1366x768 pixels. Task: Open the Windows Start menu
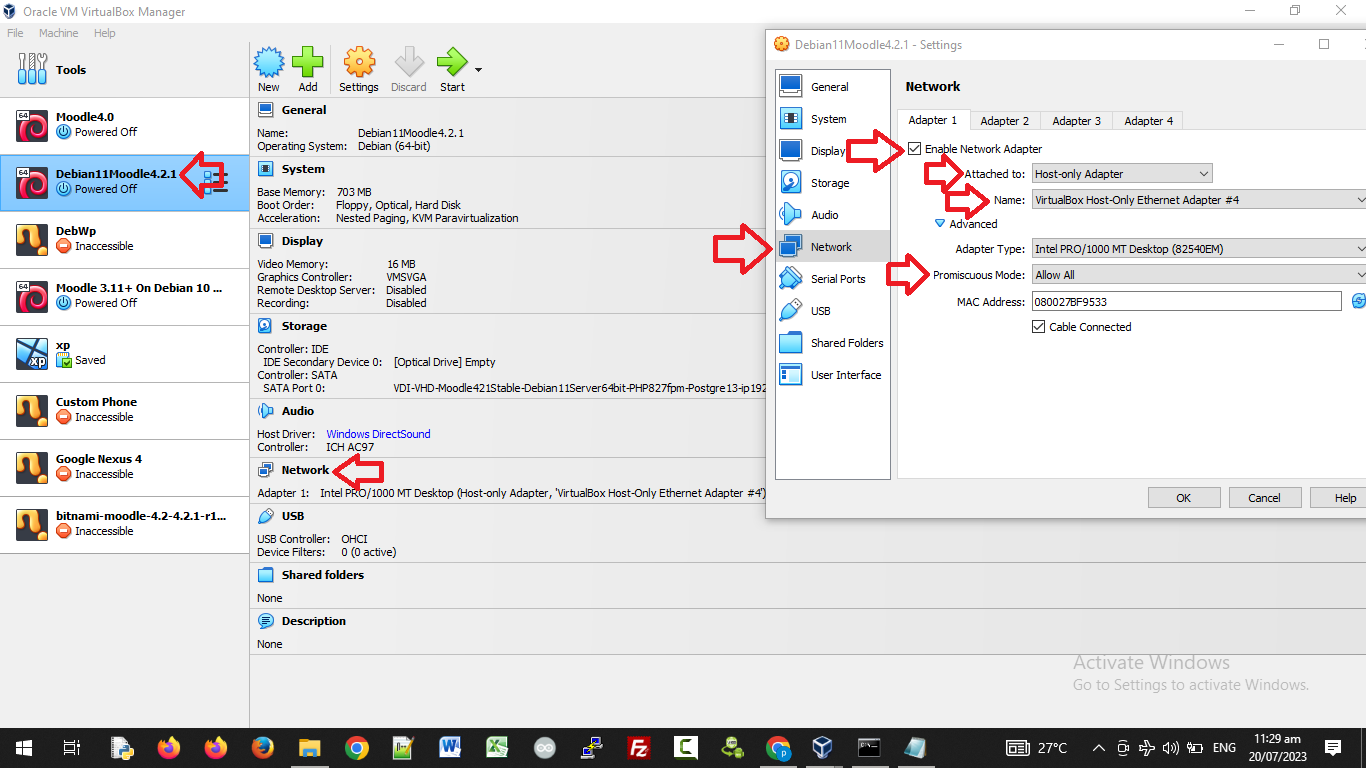[24, 748]
